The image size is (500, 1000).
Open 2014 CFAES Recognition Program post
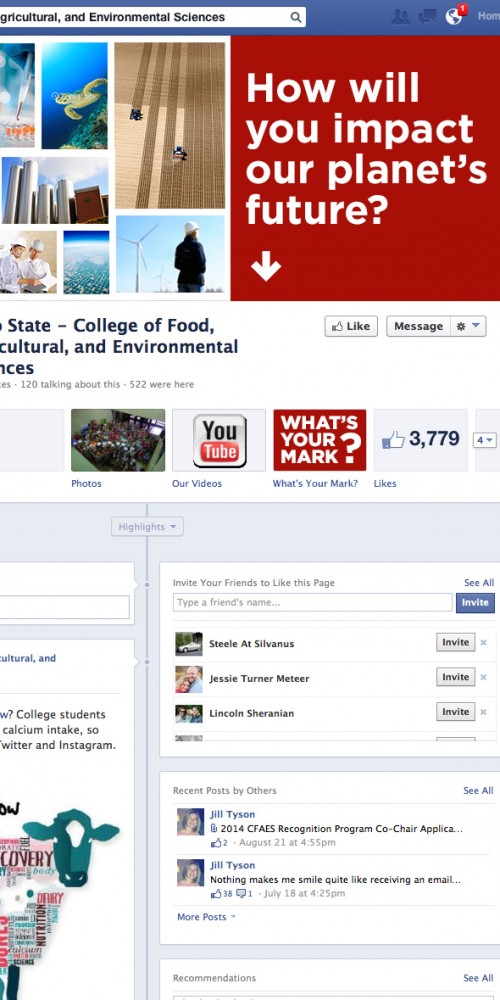[x=341, y=828]
